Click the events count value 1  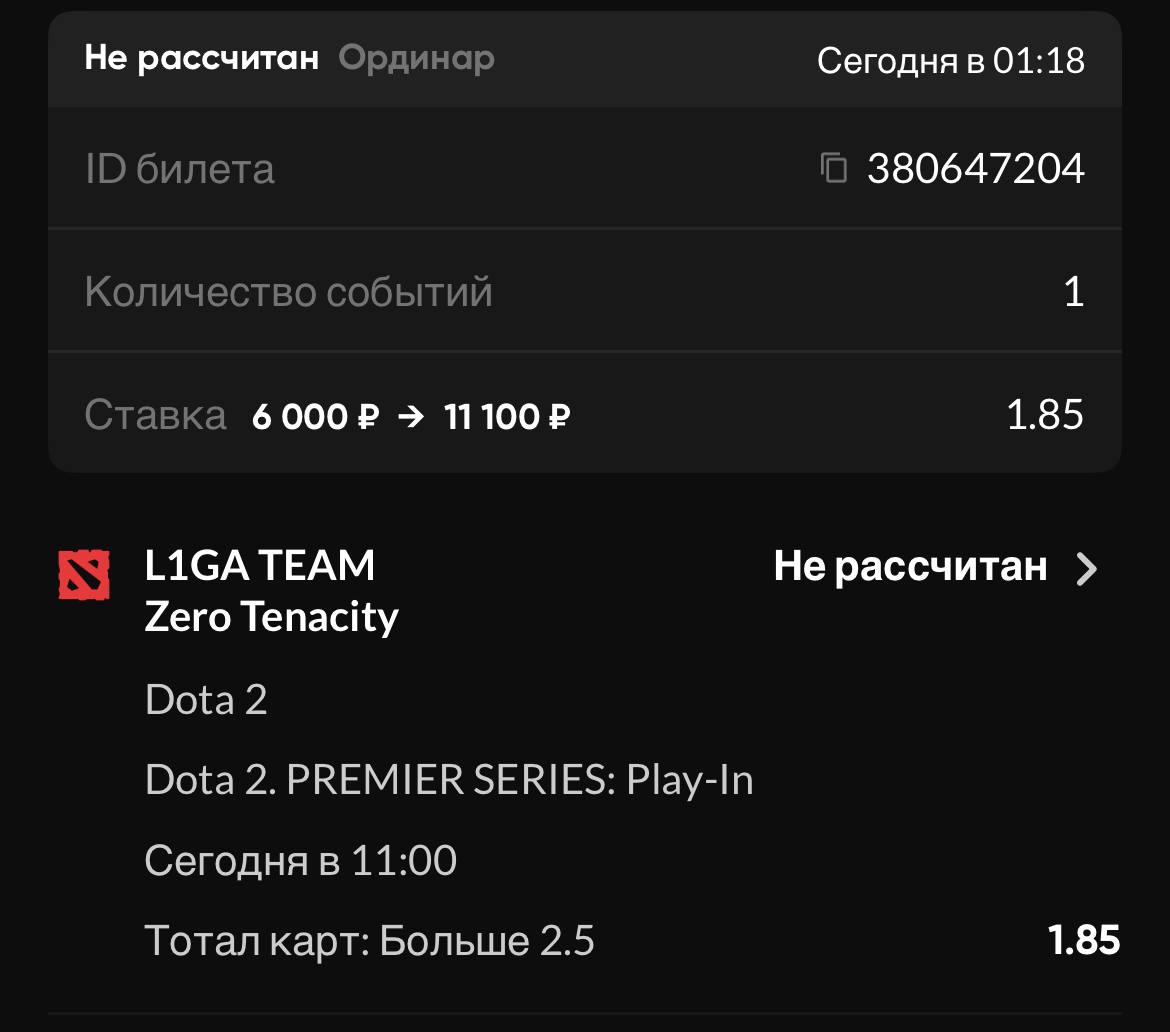tap(1073, 292)
